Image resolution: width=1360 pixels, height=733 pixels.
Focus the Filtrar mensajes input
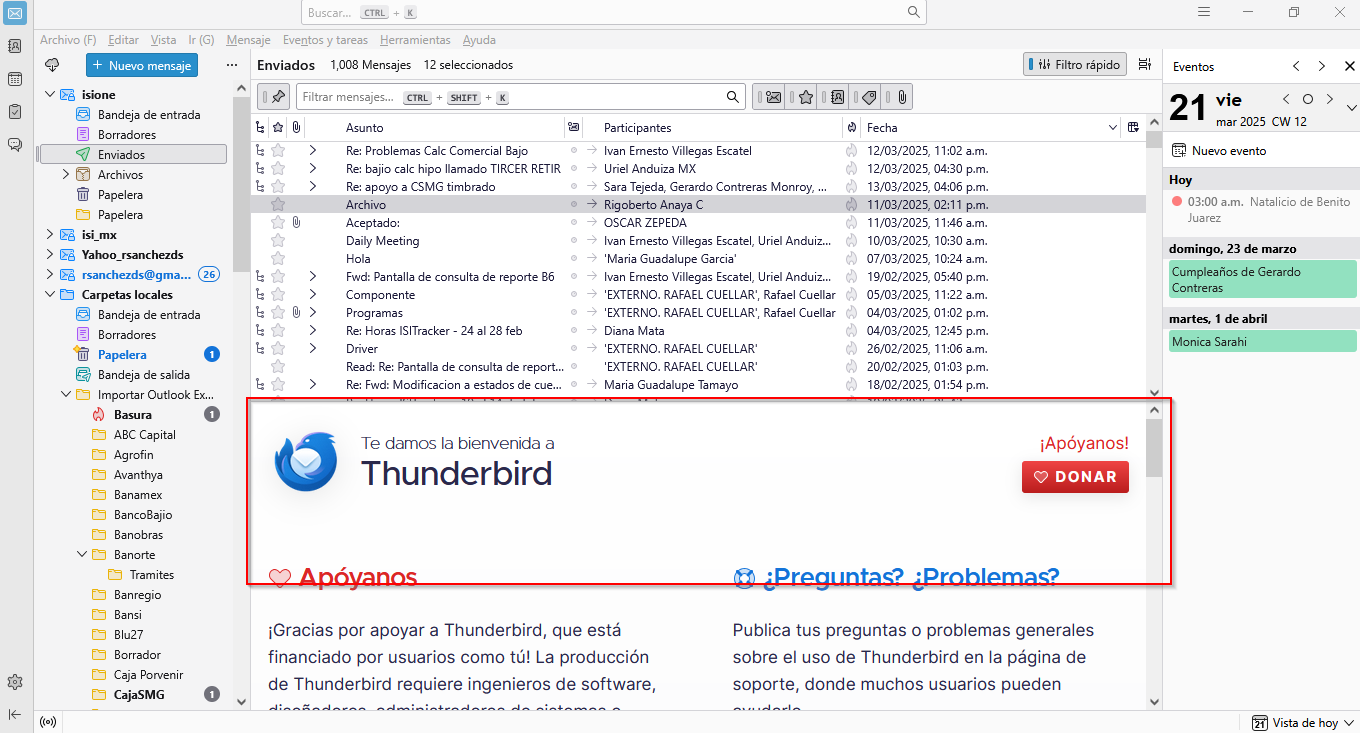[521, 97]
